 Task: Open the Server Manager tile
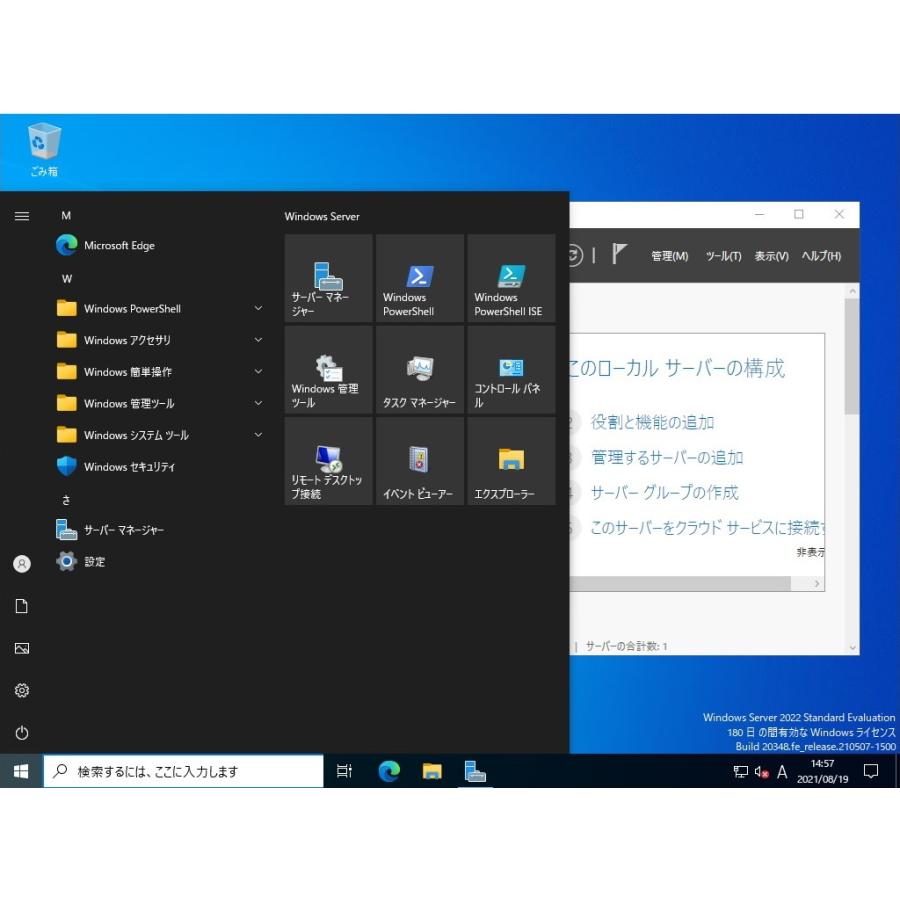(x=328, y=278)
